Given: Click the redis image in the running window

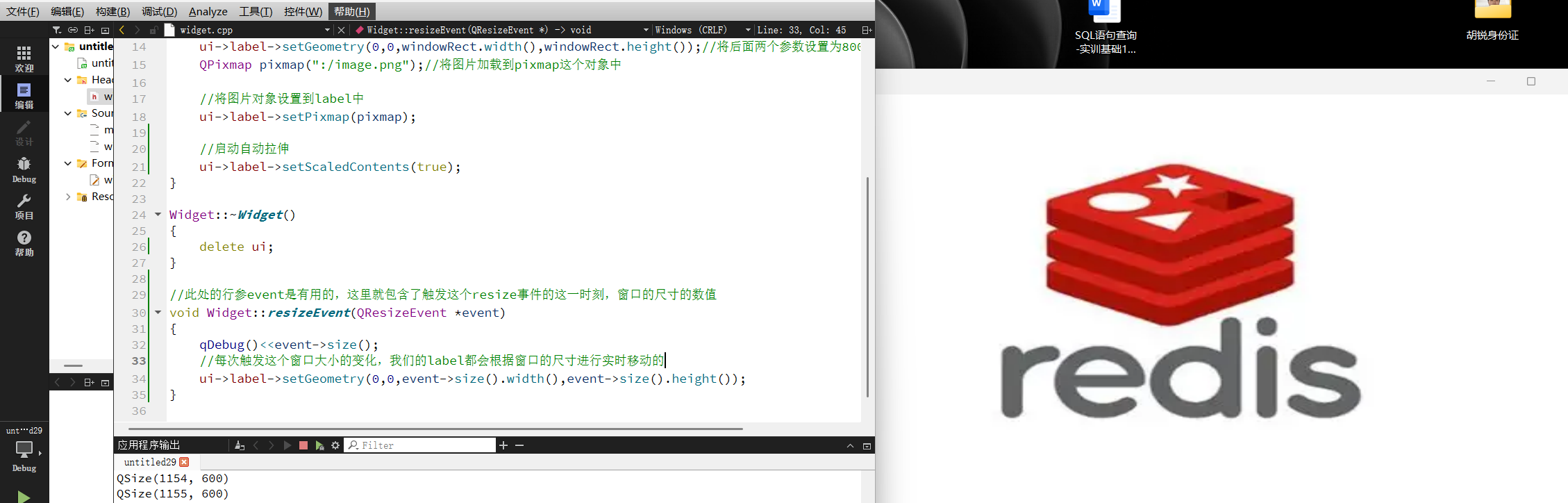Looking at the screenshot, I should click(x=1179, y=292).
